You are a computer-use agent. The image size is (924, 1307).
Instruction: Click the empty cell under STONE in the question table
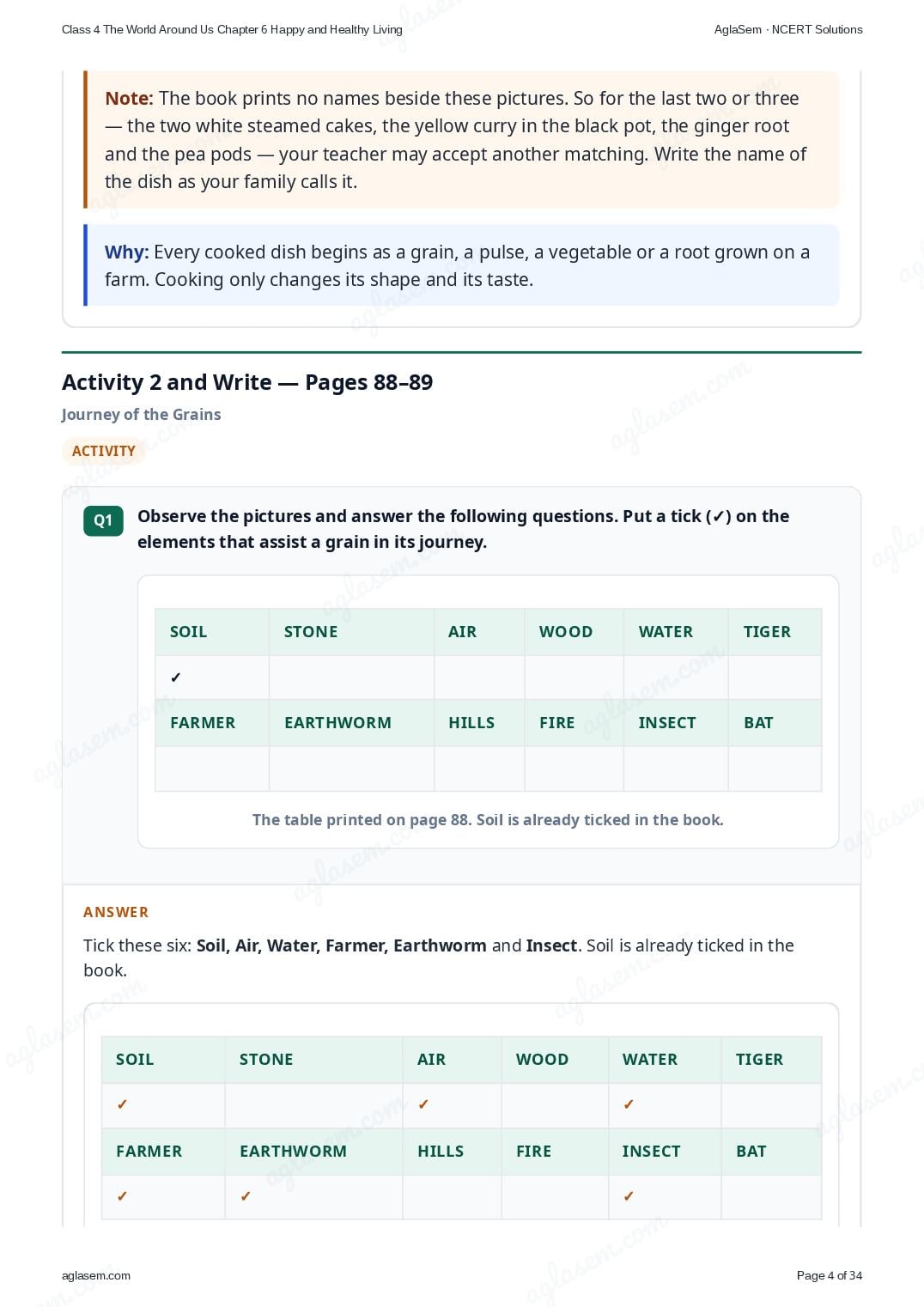(x=351, y=678)
